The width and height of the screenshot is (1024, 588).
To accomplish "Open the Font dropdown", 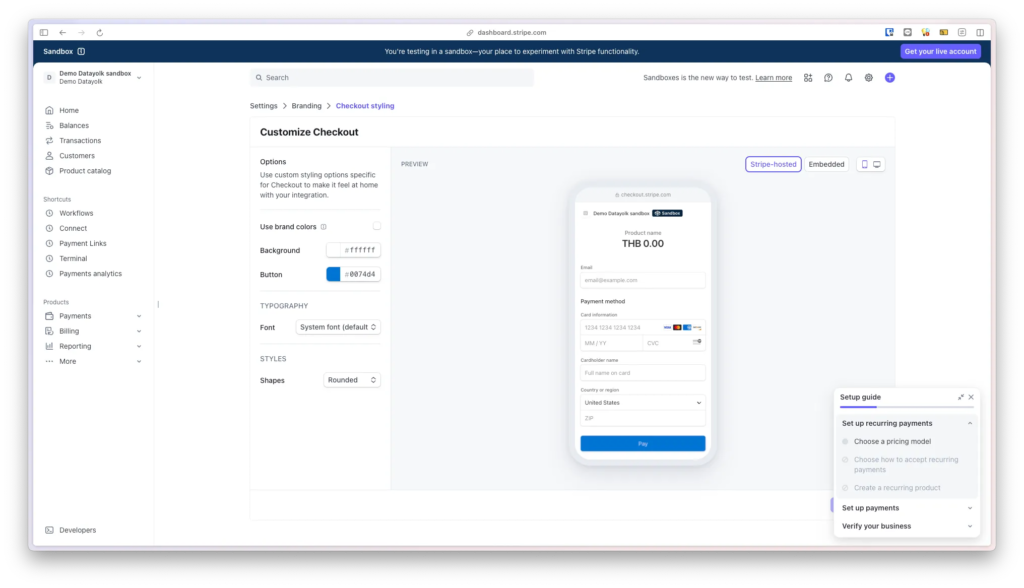I will point(338,327).
